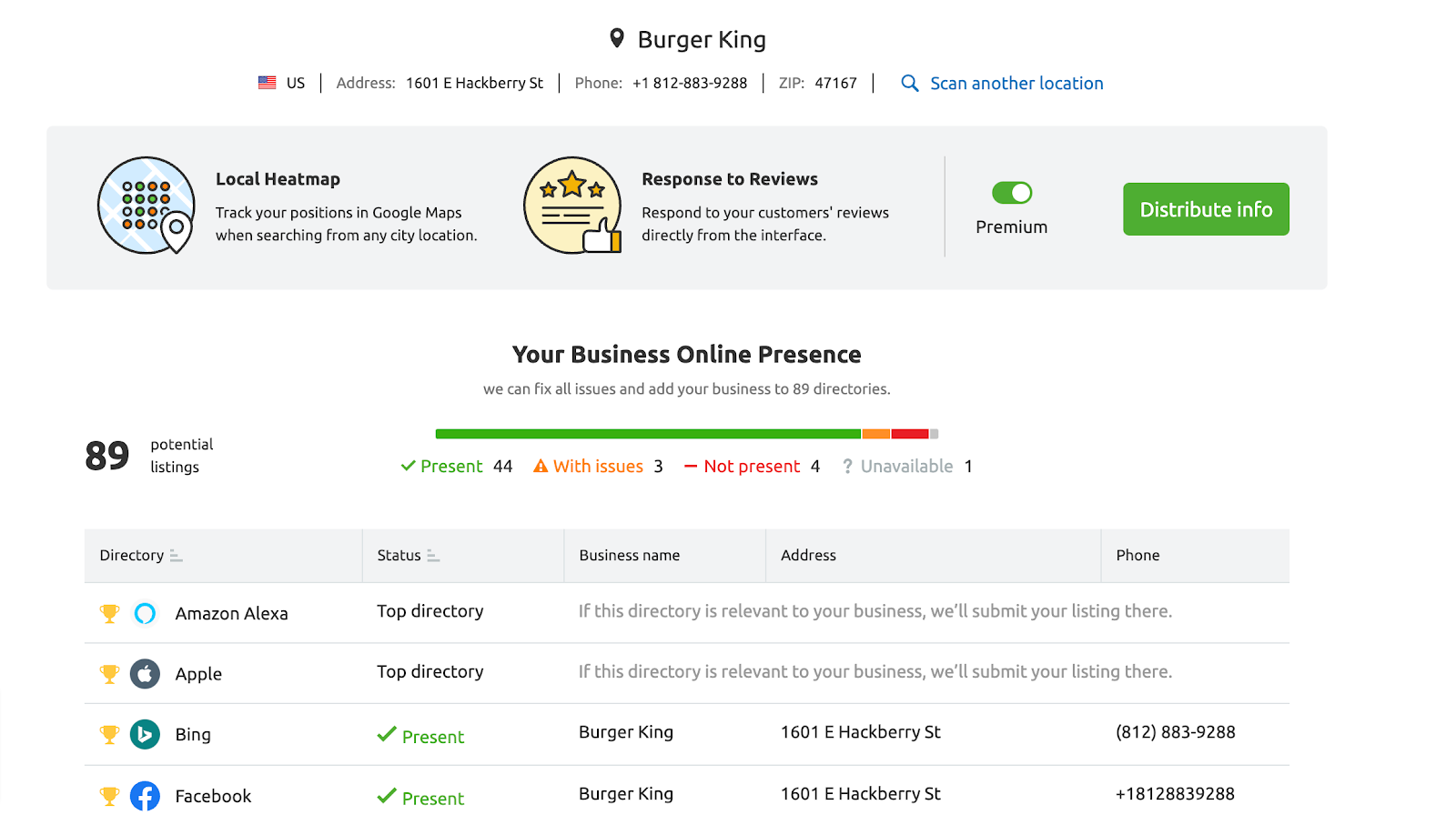
Task: Click the green checkmark in Bing row
Action: (x=387, y=734)
